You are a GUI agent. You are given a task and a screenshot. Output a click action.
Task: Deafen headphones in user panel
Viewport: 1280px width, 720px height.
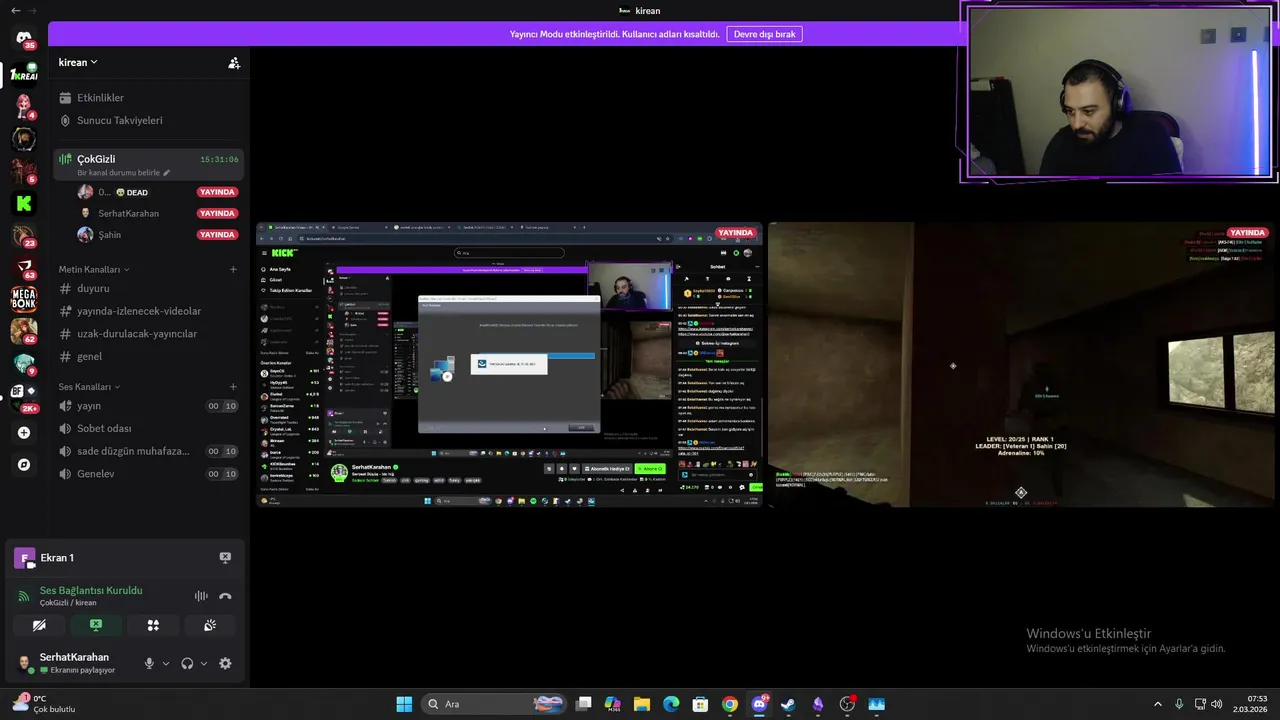pos(187,663)
